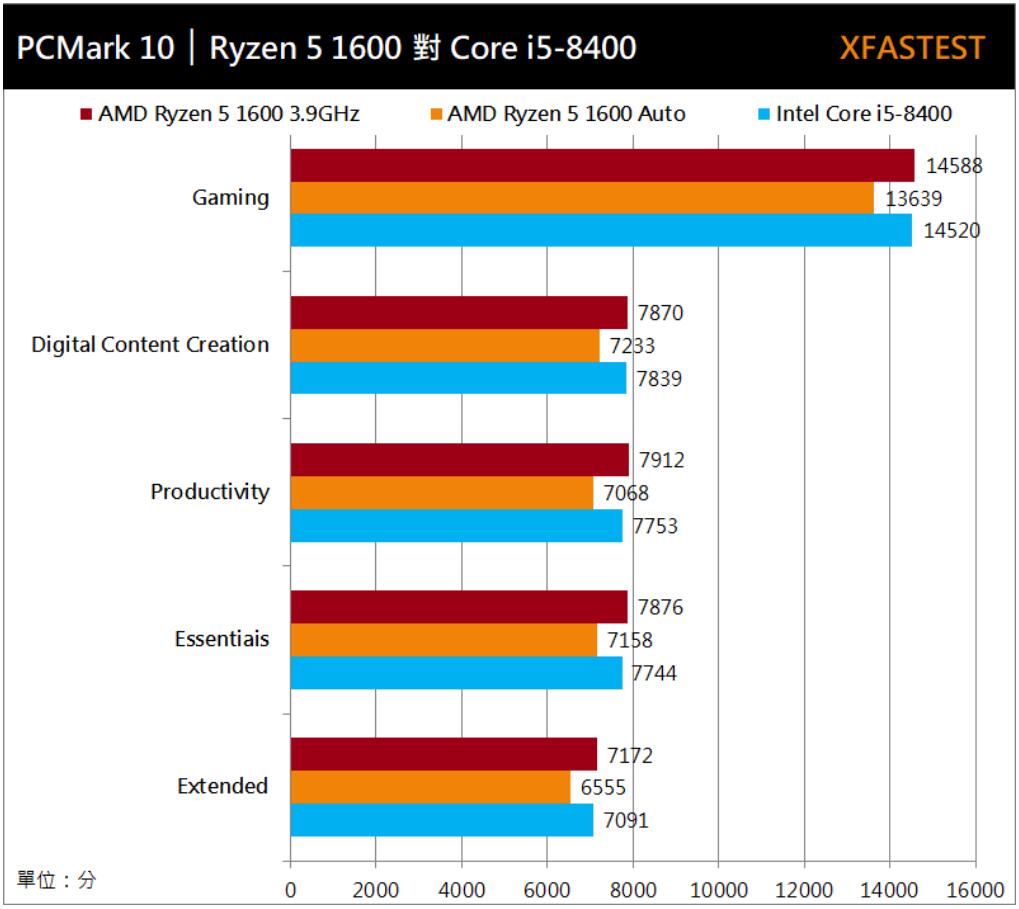Click the 12000 axis label
The image size is (1019, 909).
[804, 890]
